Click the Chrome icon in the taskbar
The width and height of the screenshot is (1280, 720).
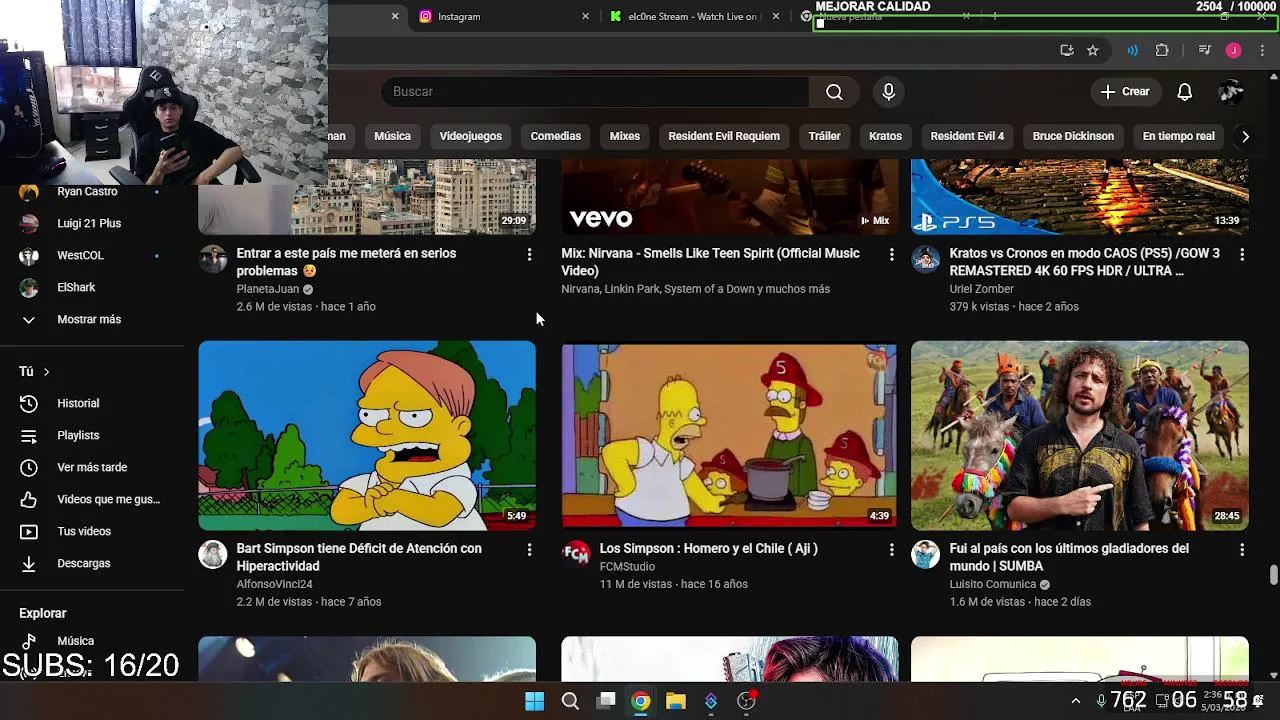[641, 701]
